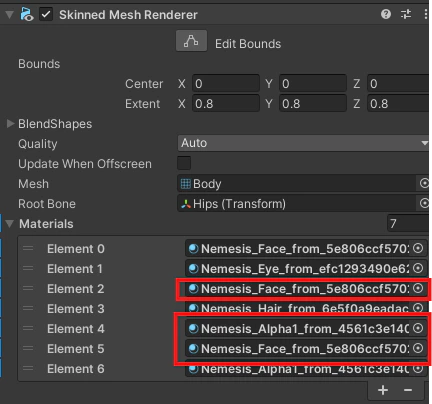Select the Element 5 Nemesis_Face material field
Viewport: 432px width, 404px height.
(x=298, y=349)
